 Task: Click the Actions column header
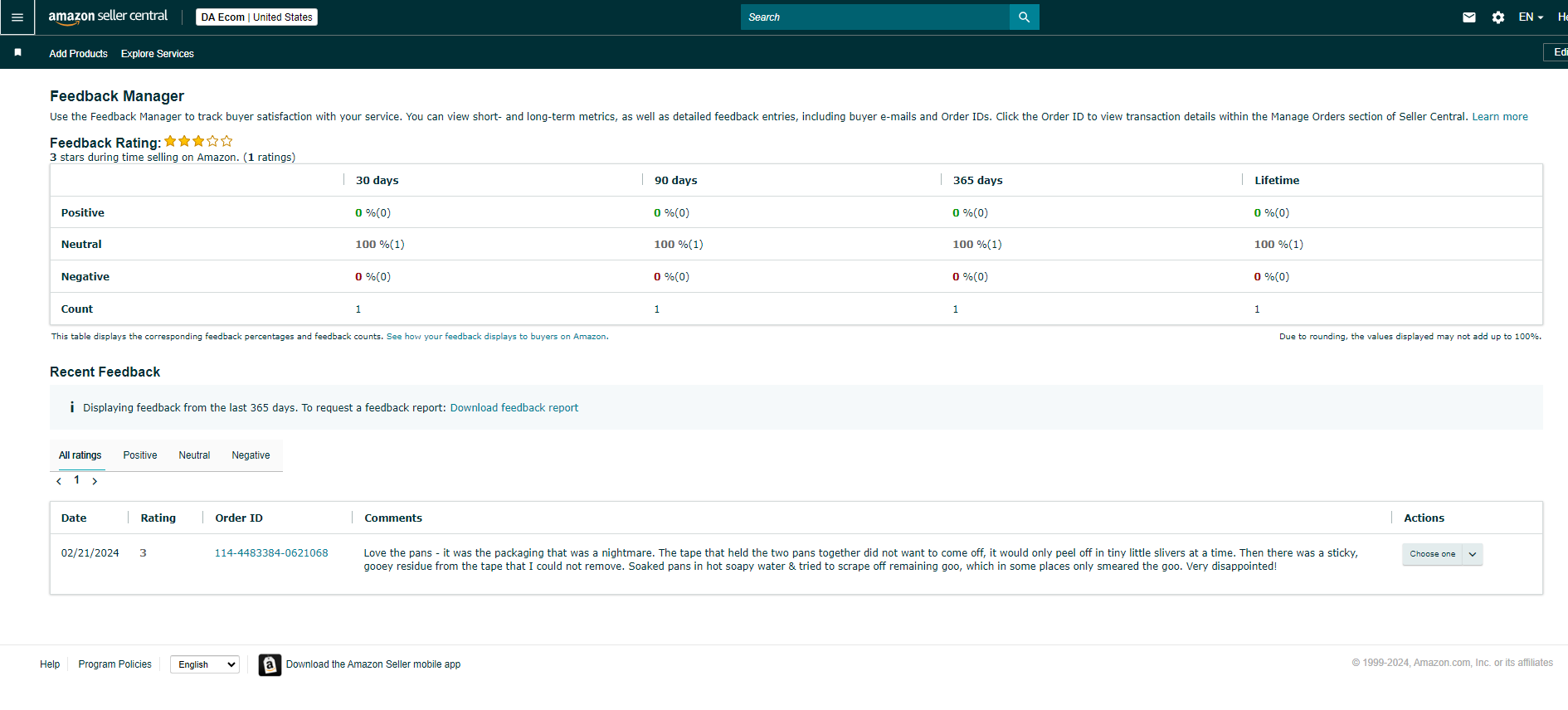point(1424,518)
